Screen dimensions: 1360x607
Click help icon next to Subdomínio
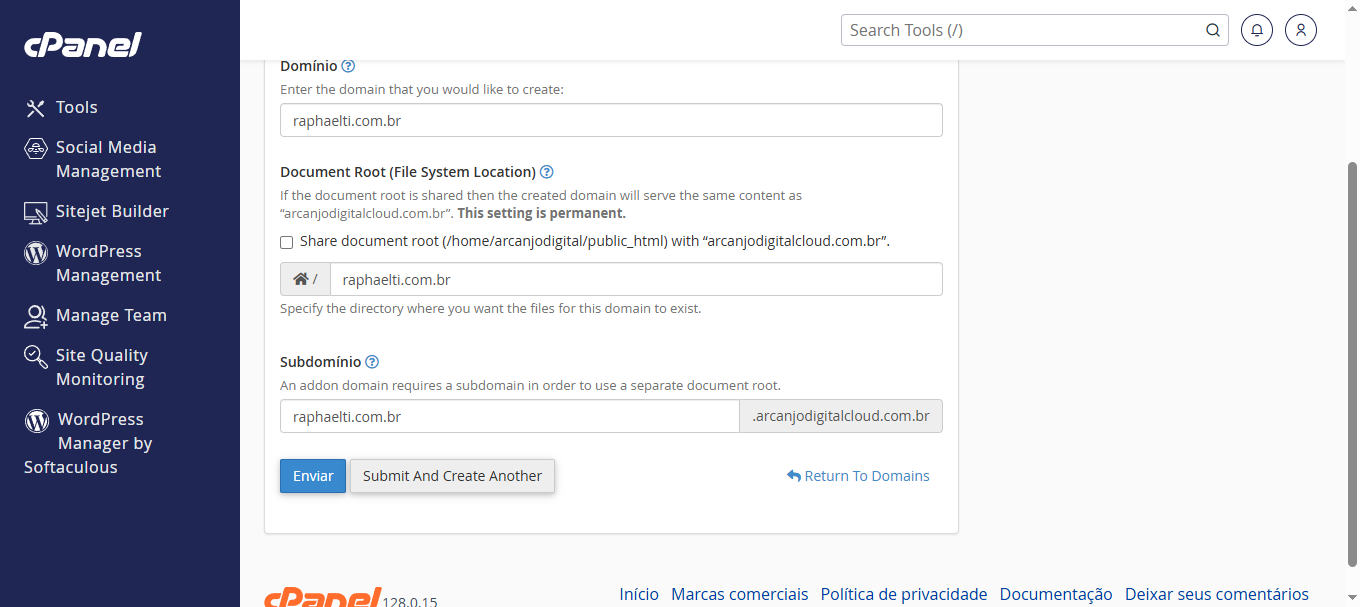(x=372, y=362)
